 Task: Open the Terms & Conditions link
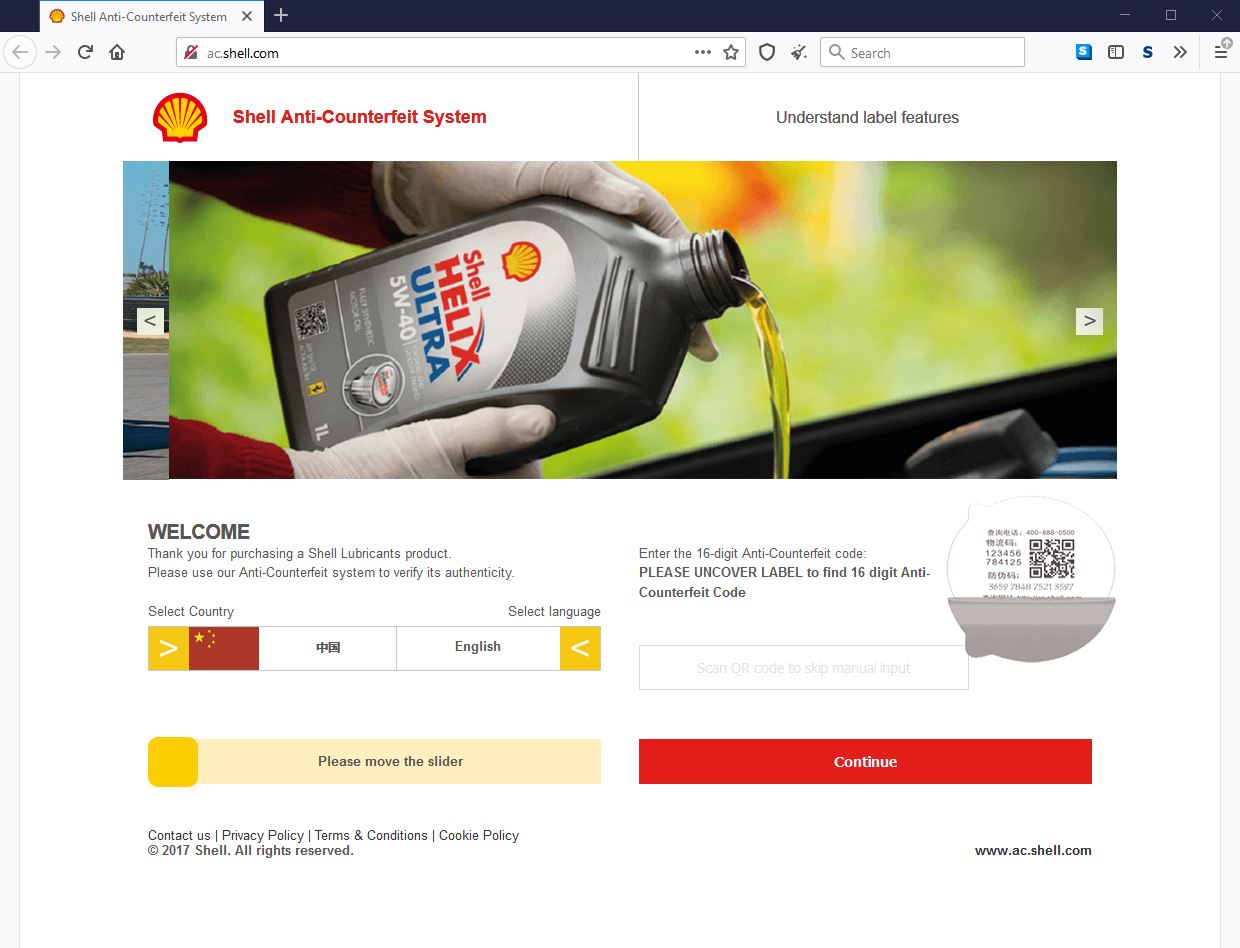[x=371, y=835]
